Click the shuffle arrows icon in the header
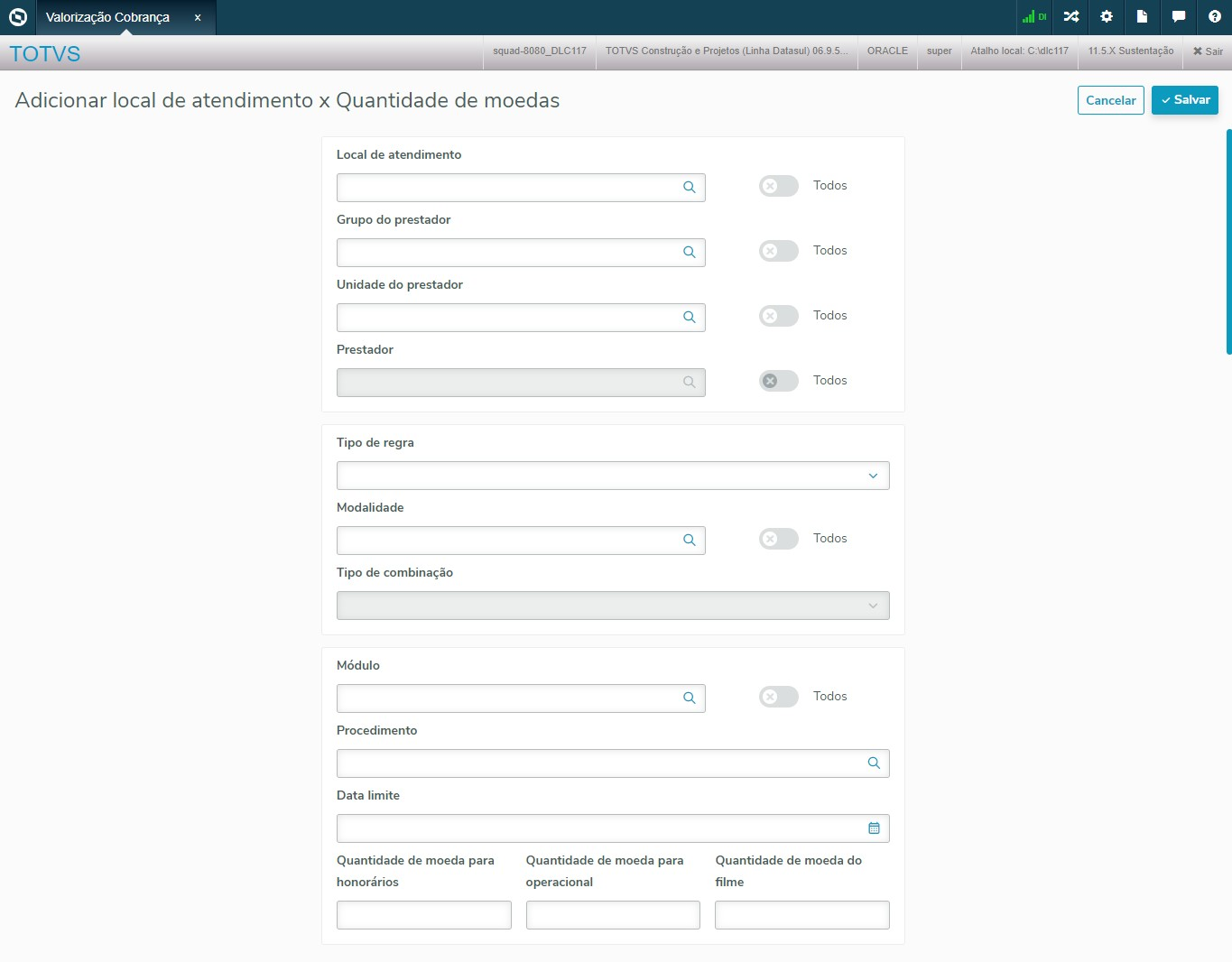The width and height of the screenshot is (1232, 962). coord(1071,17)
